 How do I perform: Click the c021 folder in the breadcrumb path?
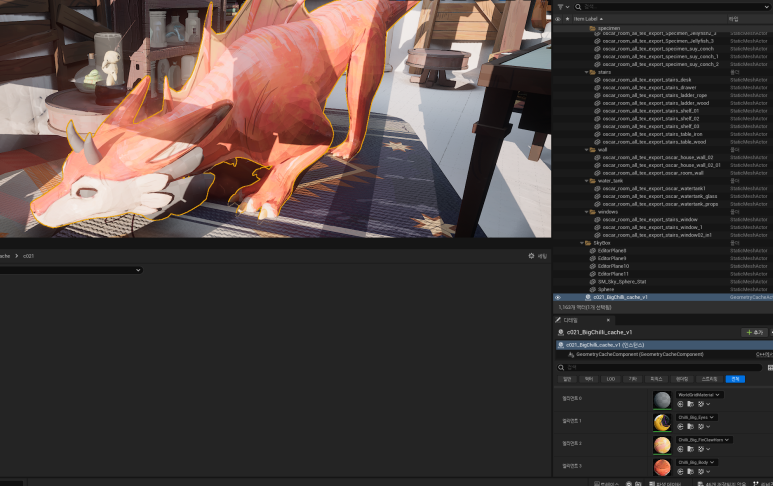click(29, 256)
